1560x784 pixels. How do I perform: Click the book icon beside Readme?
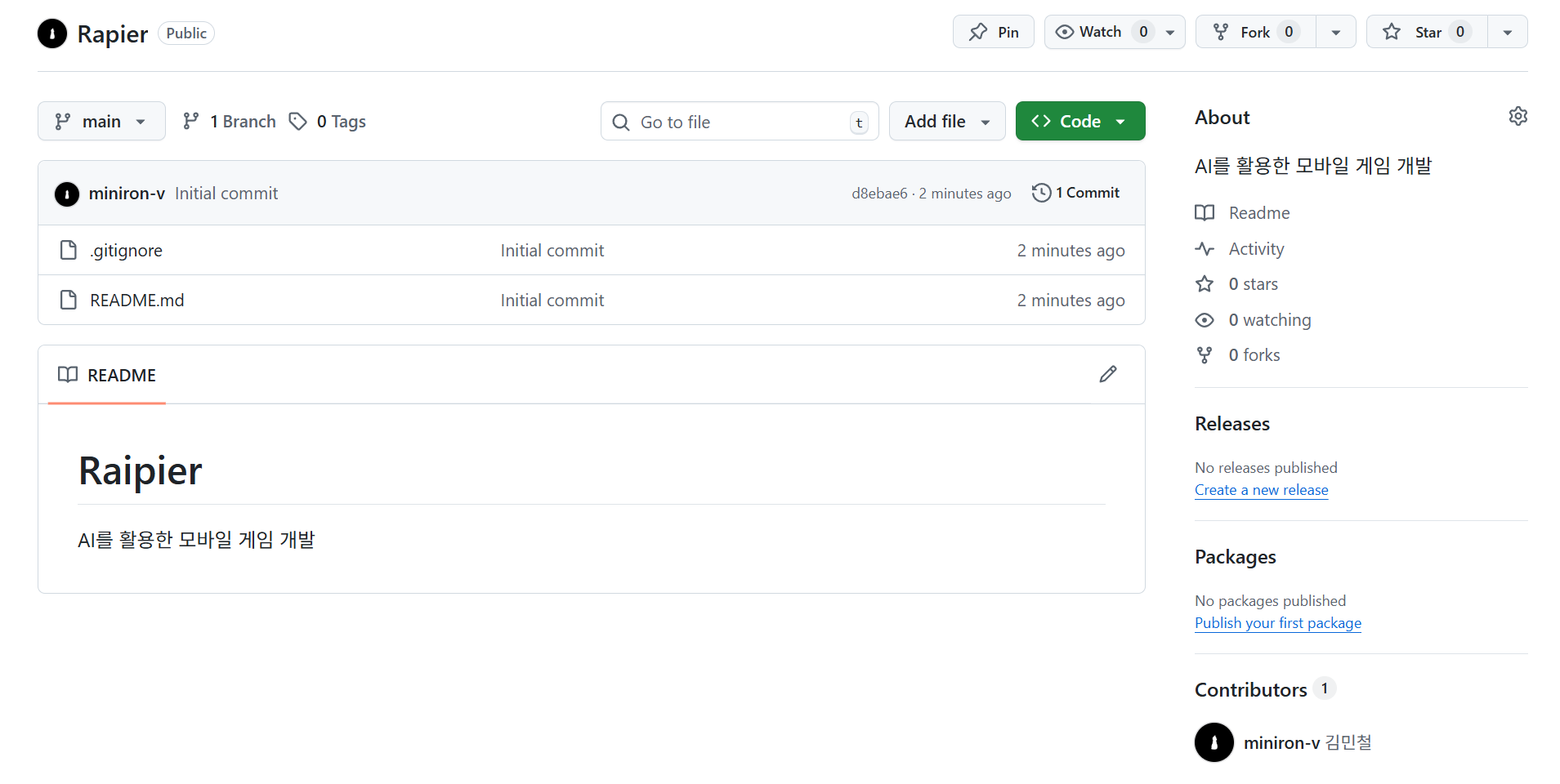pyautogui.click(x=1205, y=213)
